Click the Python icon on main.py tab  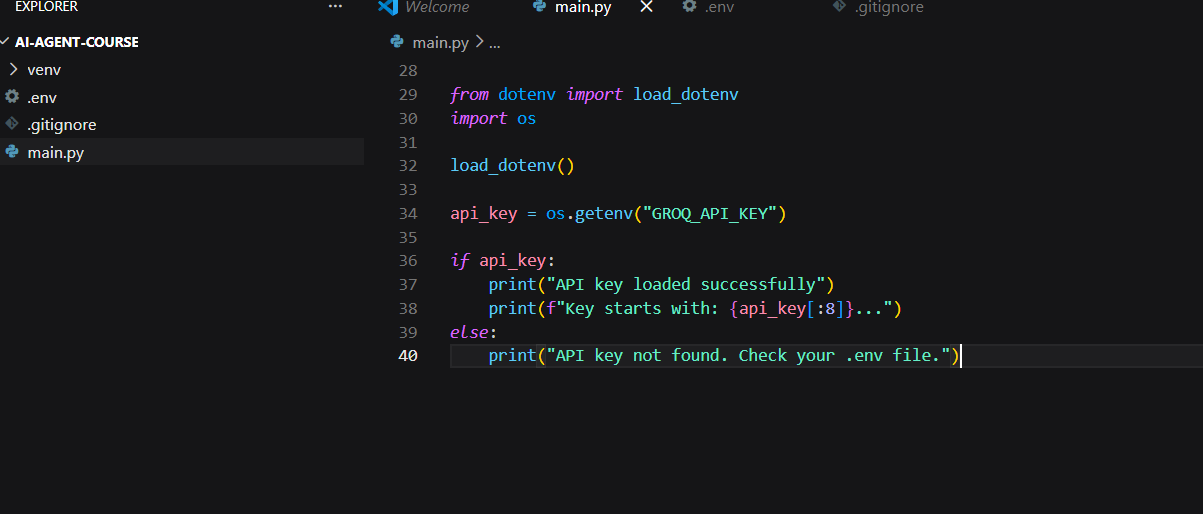[x=540, y=6]
